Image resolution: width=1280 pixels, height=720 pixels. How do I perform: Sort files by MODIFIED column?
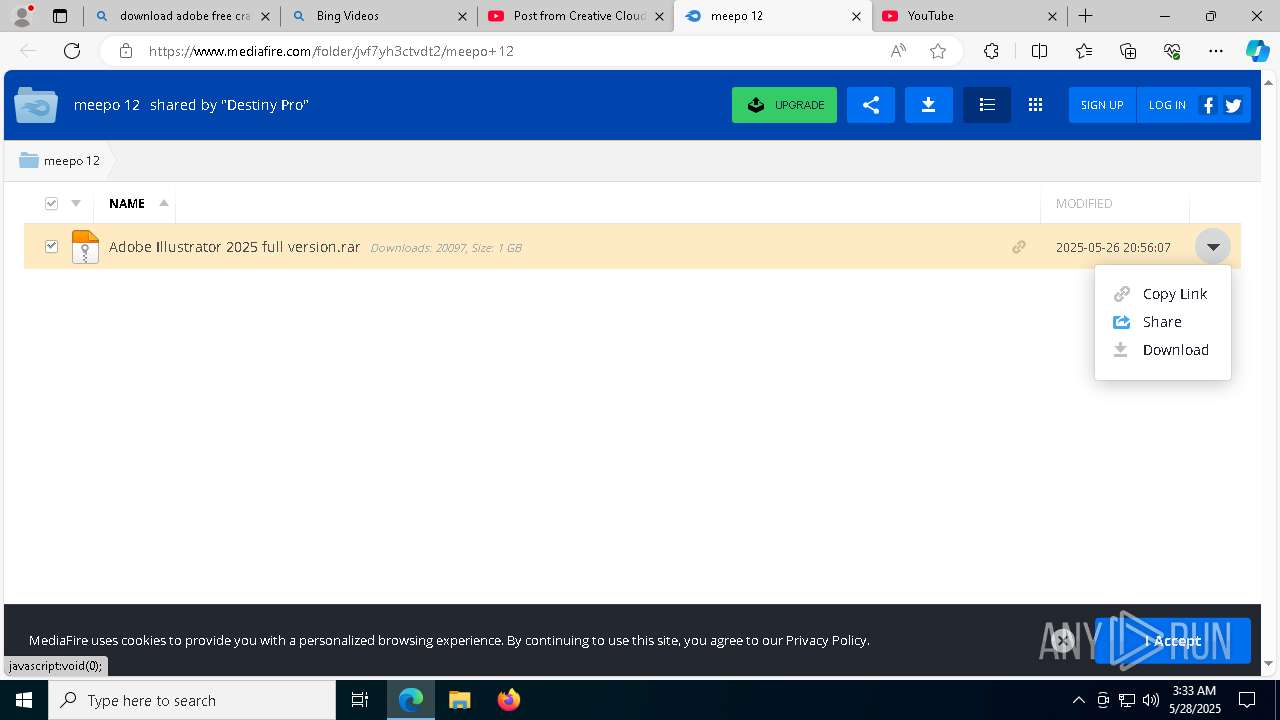click(x=1084, y=204)
